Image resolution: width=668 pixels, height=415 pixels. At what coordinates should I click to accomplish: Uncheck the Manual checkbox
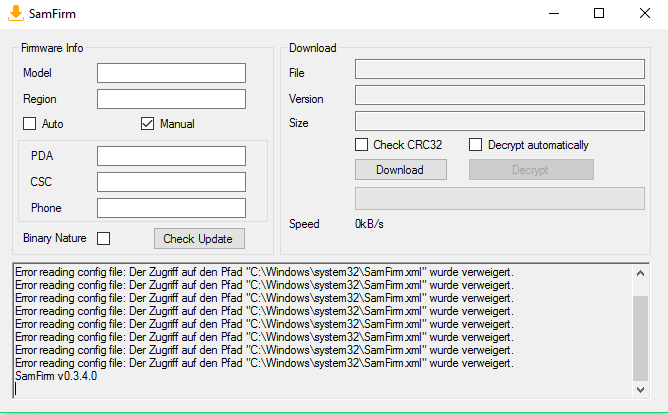point(147,124)
